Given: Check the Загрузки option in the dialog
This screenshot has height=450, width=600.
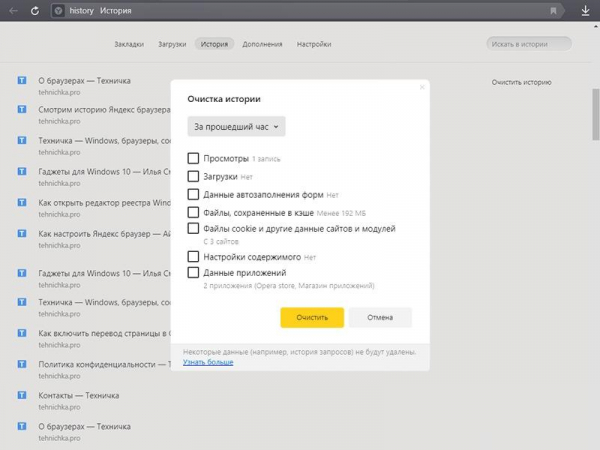Looking at the screenshot, I should coord(194,176).
